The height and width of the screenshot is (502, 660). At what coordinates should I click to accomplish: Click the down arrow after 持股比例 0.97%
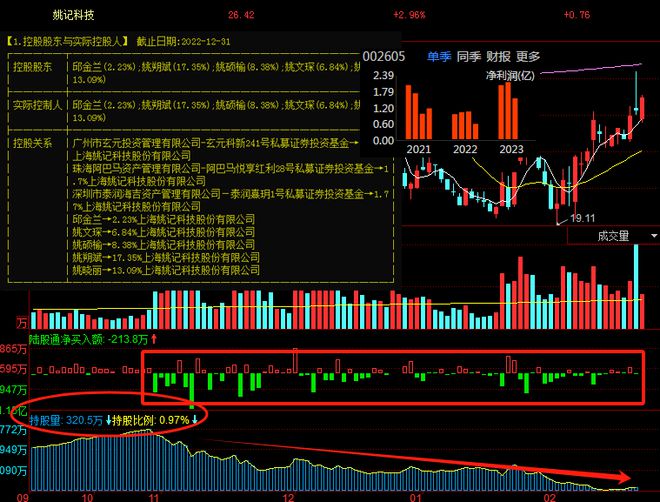tap(194, 420)
